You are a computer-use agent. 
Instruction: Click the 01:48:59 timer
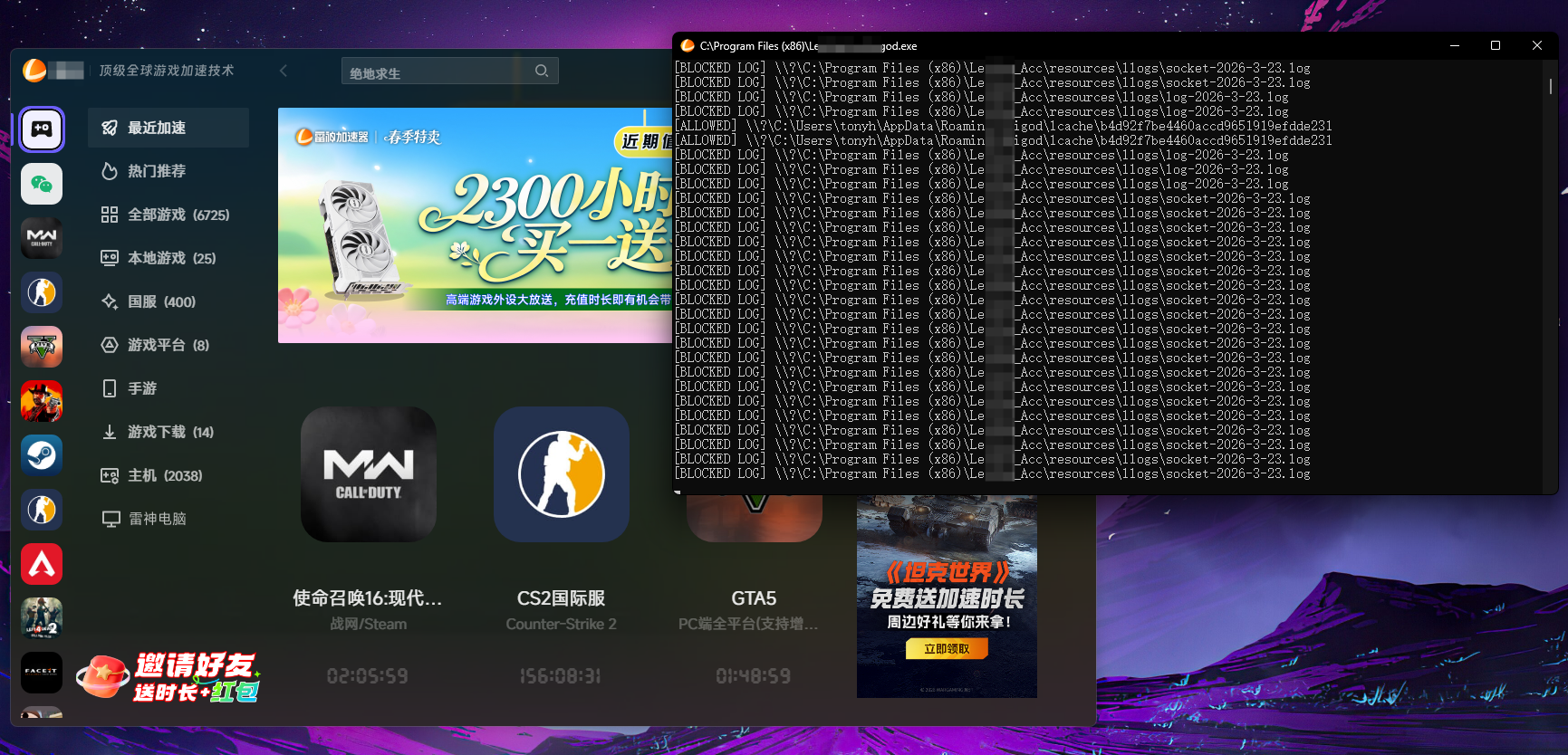click(x=753, y=676)
